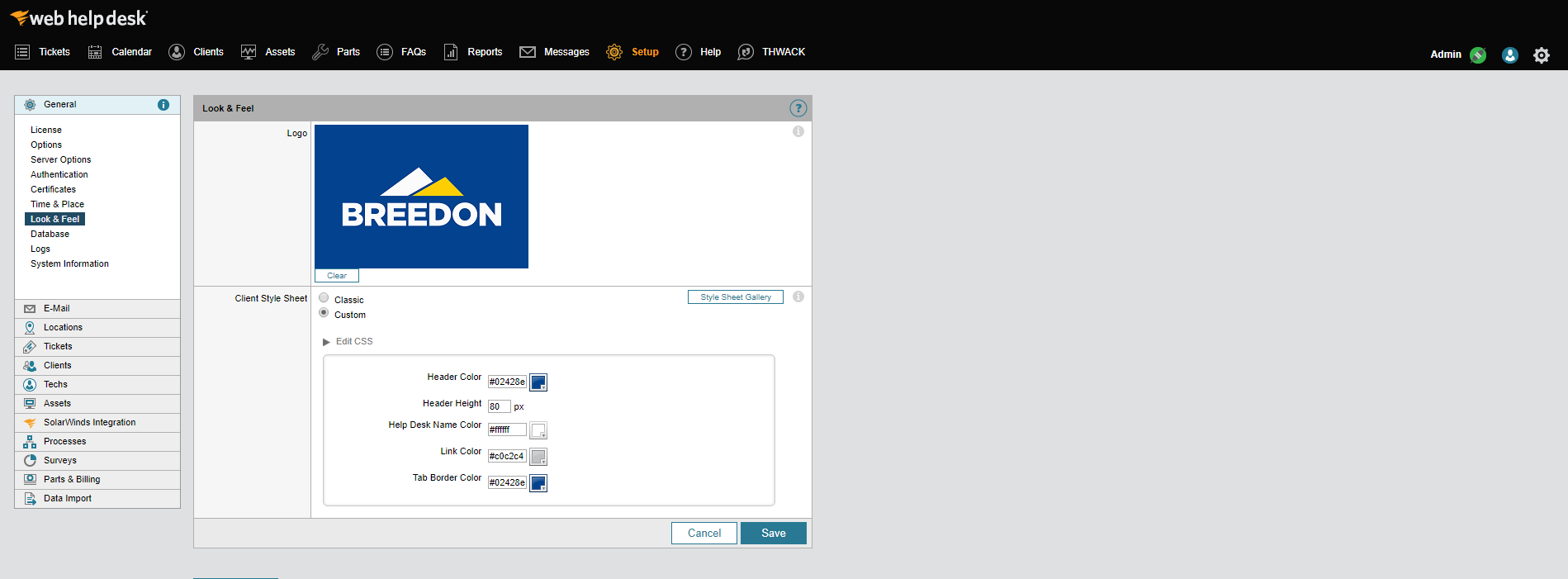Open the Authentication settings page

tap(59, 174)
